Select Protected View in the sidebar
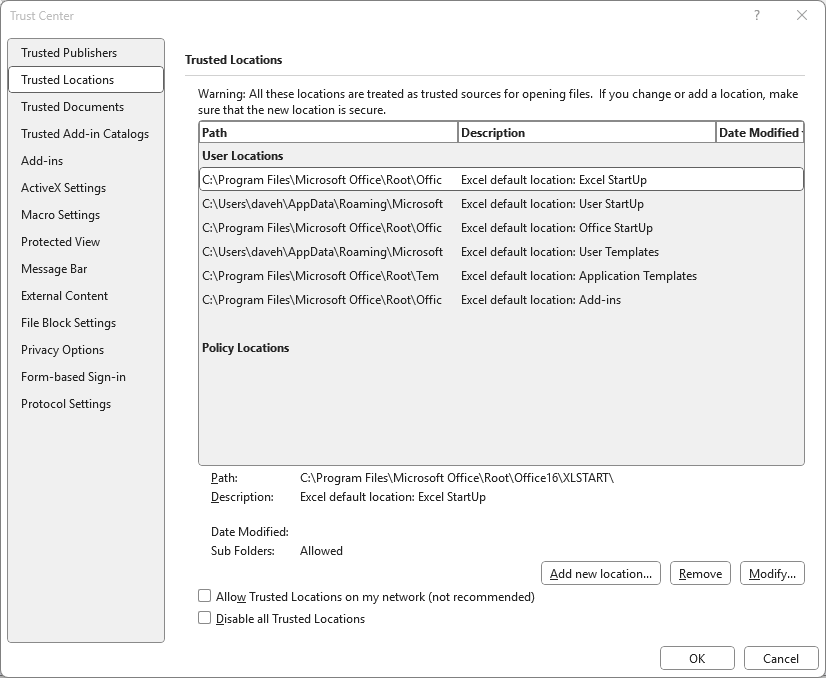Screen dimensions: 826x678 point(61,242)
